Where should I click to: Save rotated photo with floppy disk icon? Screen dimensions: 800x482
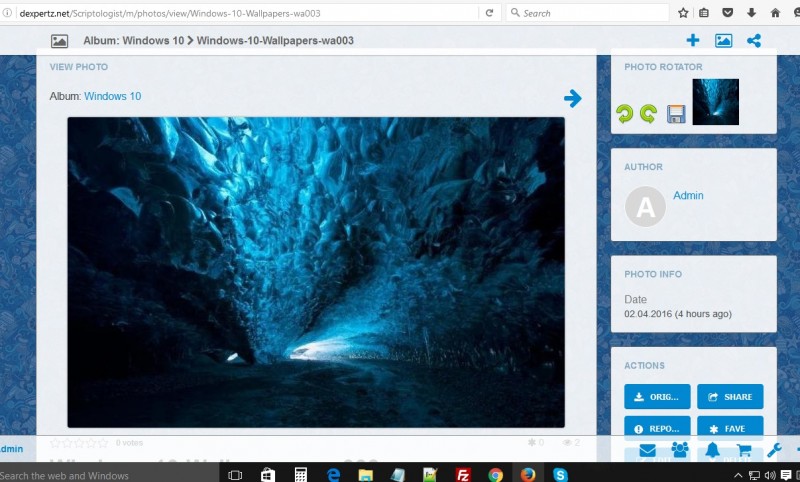676,114
